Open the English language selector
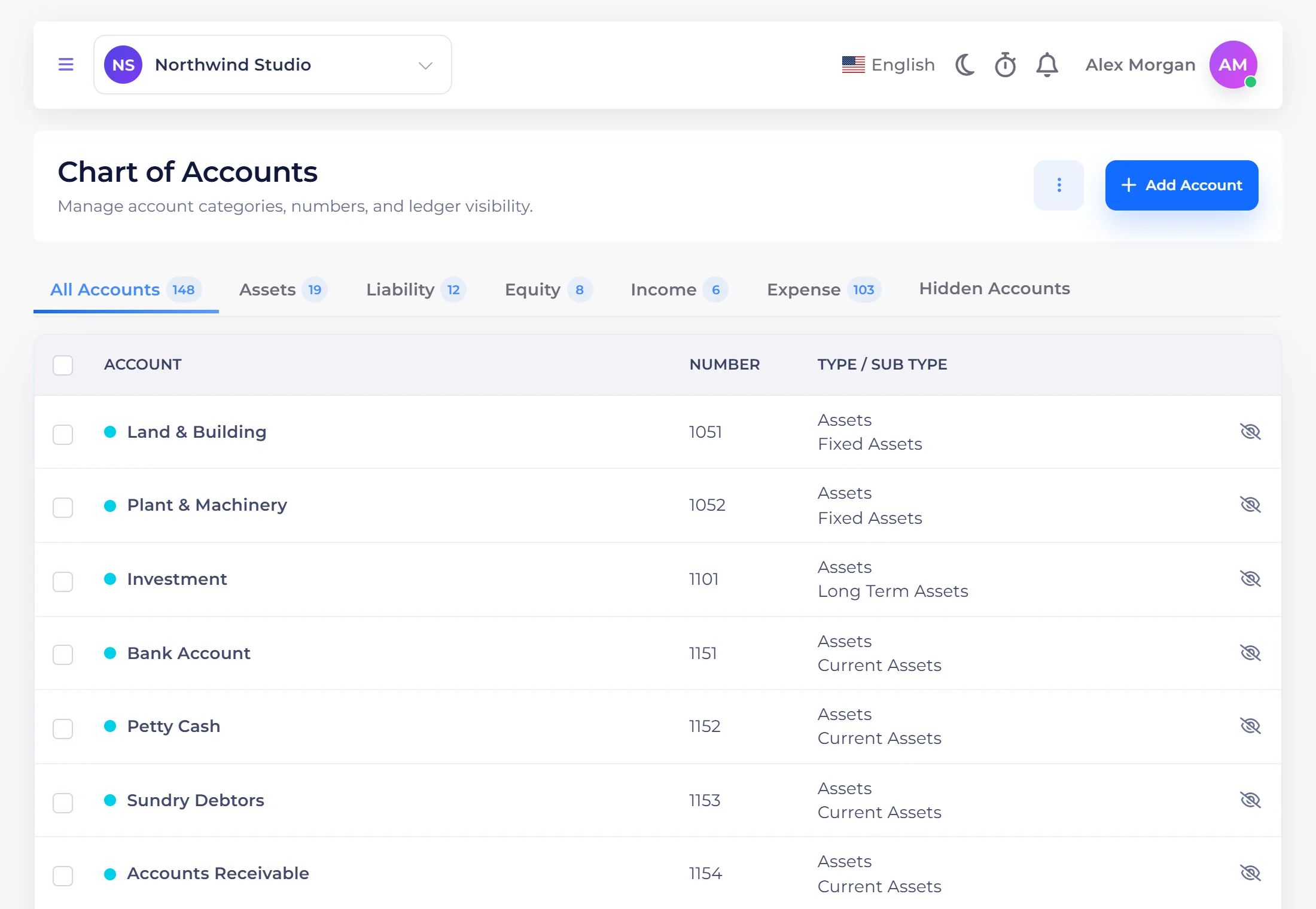Viewport: 1316px width, 909px height. [888, 65]
